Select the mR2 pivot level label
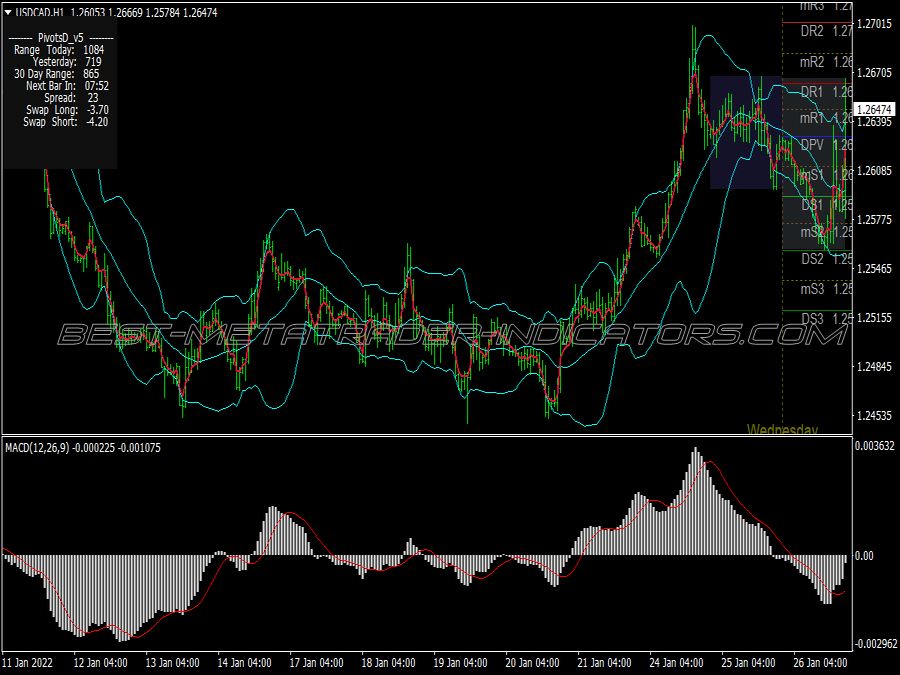900x675 pixels. click(812, 62)
